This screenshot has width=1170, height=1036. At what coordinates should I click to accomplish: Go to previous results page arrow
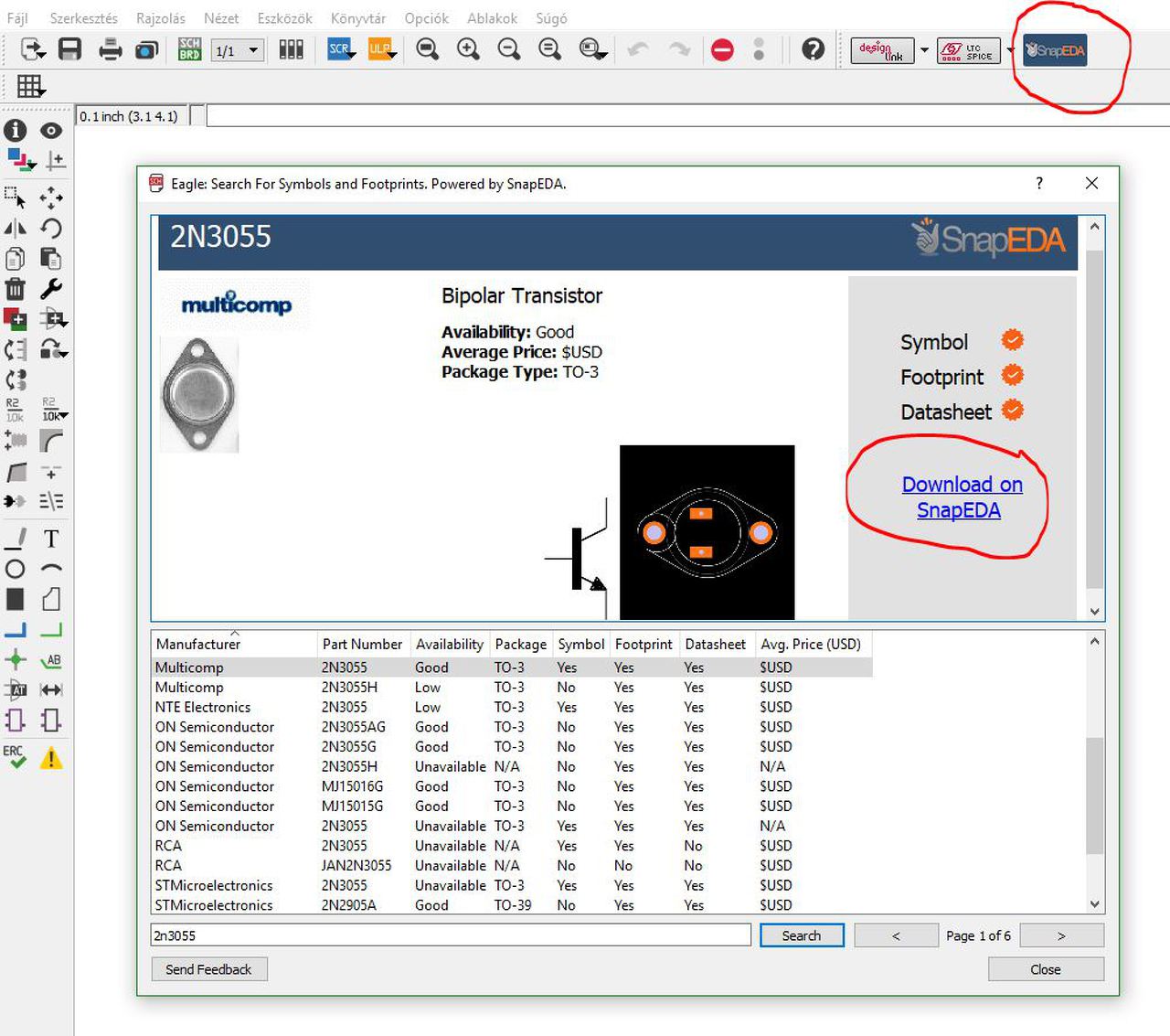click(896, 935)
